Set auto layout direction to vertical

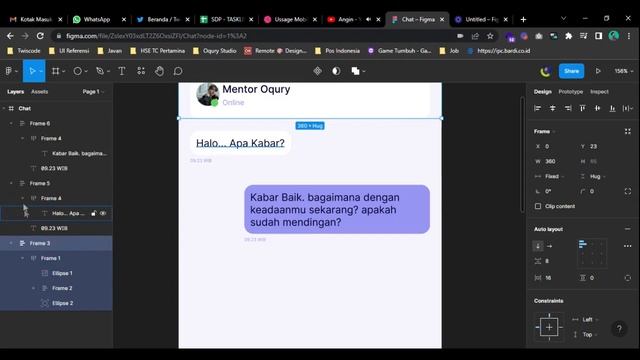tap(538, 246)
